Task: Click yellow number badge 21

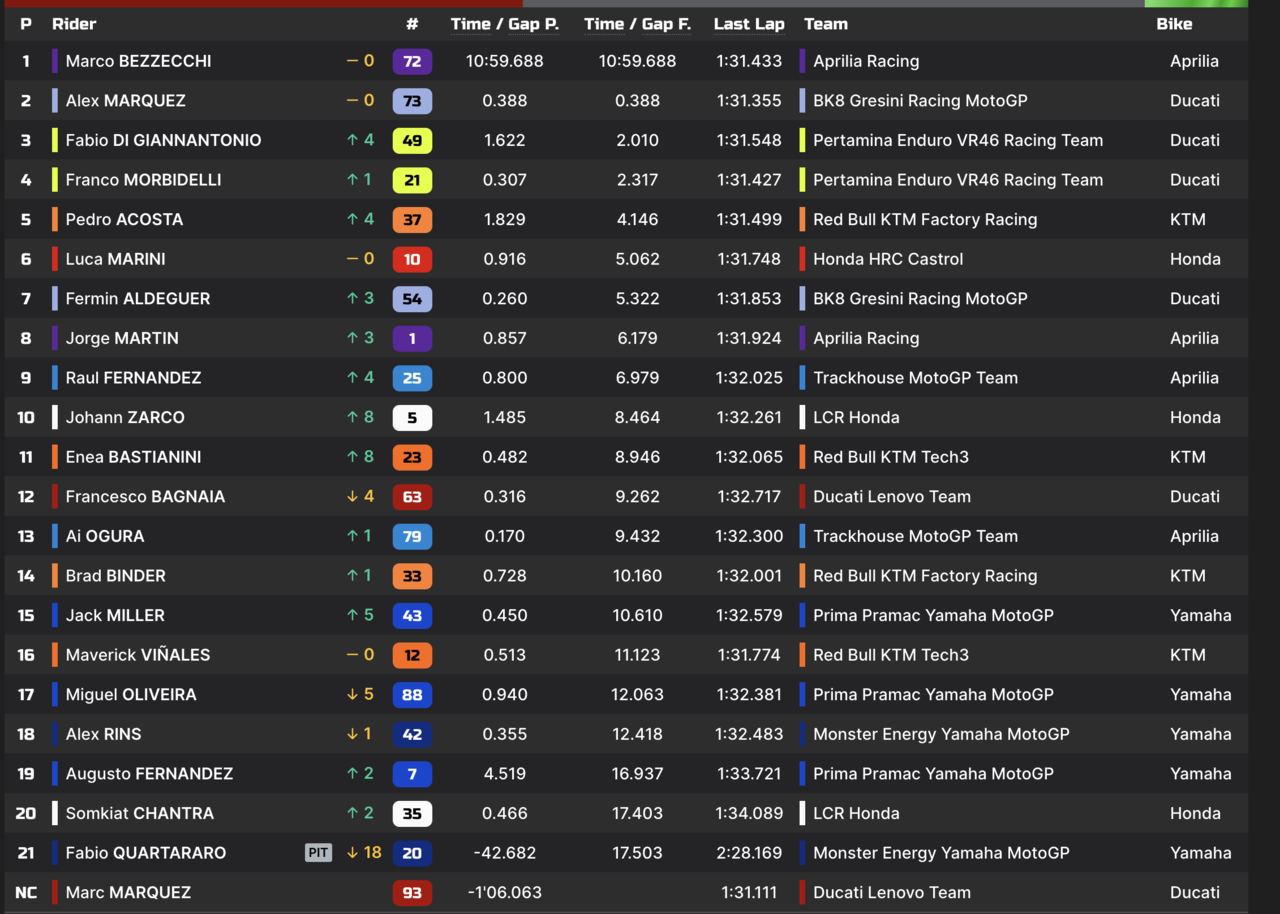Action: coord(412,180)
